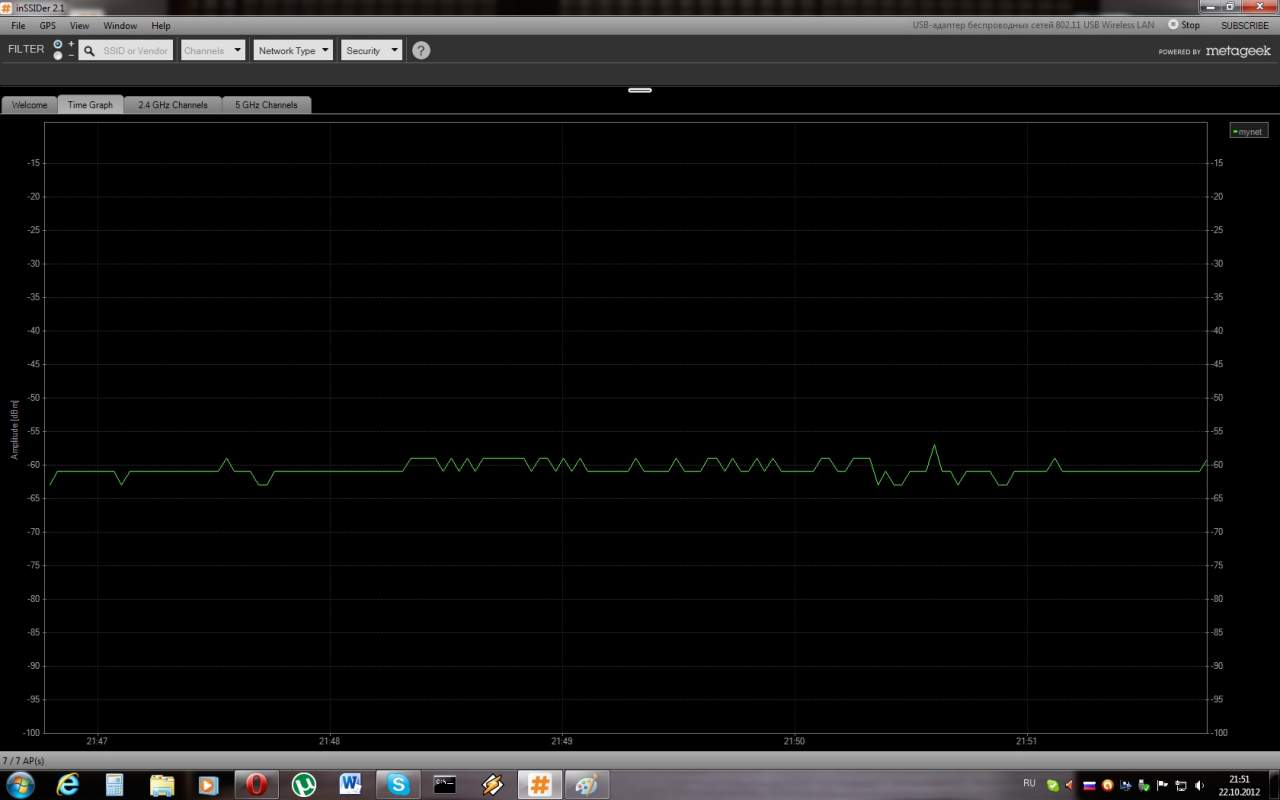Switch to the Time Graph tab

click(90, 105)
